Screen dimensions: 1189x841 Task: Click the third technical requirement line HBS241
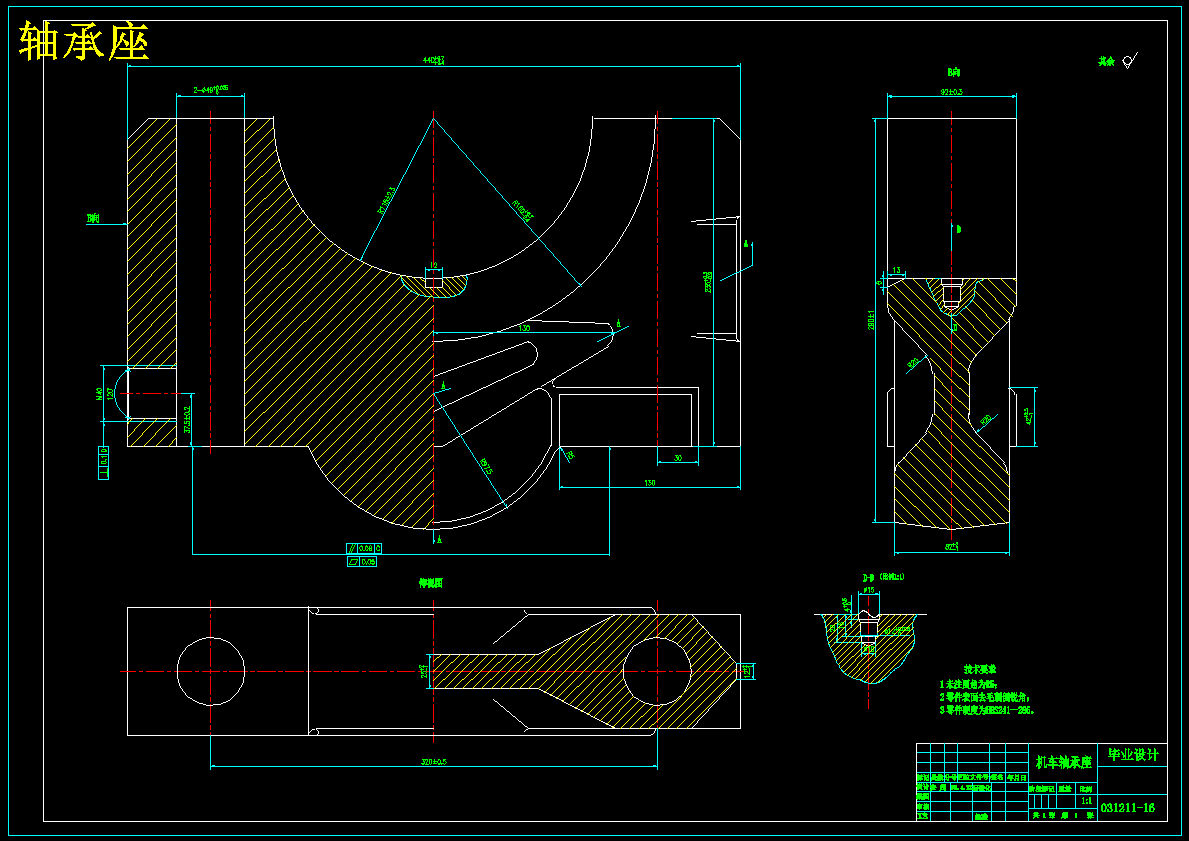point(987,711)
